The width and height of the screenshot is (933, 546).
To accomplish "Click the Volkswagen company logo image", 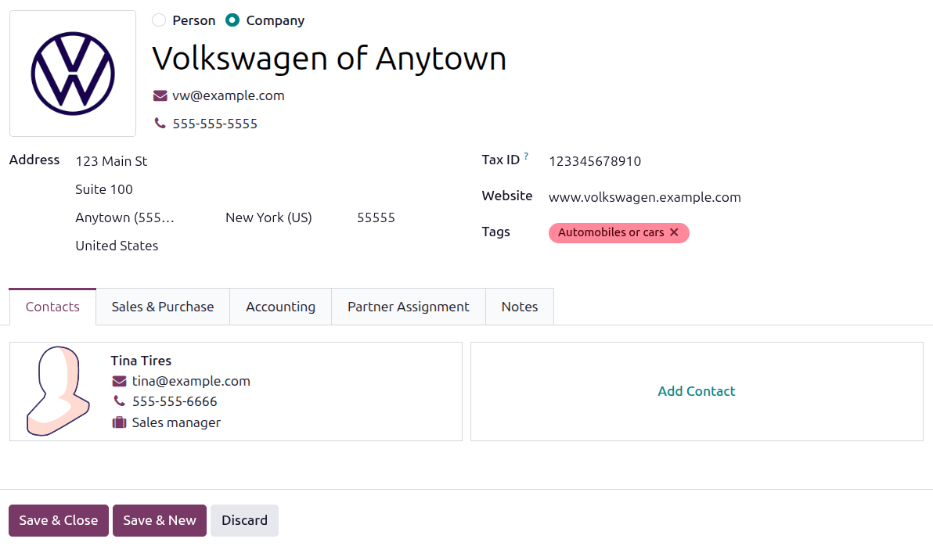I will click(x=73, y=73).
